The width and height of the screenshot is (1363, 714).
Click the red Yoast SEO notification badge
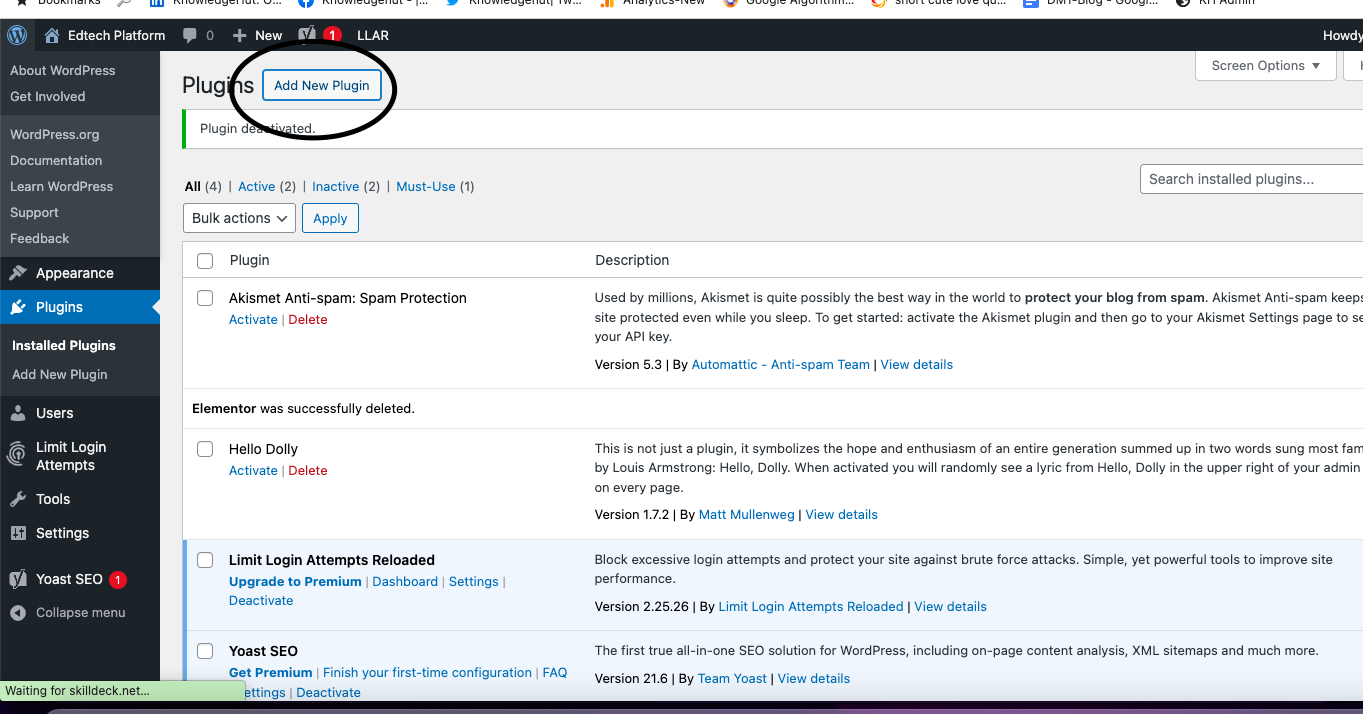pos(118,579)
